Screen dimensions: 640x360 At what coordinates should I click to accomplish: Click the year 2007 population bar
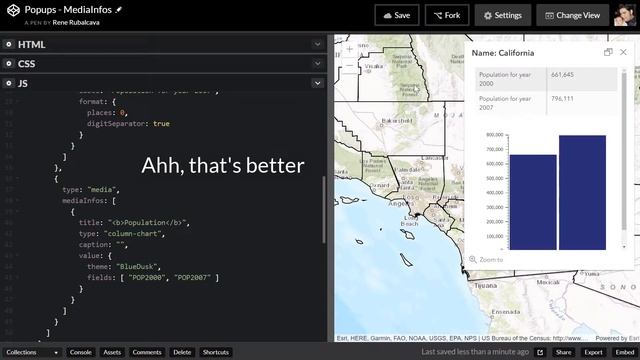tap(582, 192)
